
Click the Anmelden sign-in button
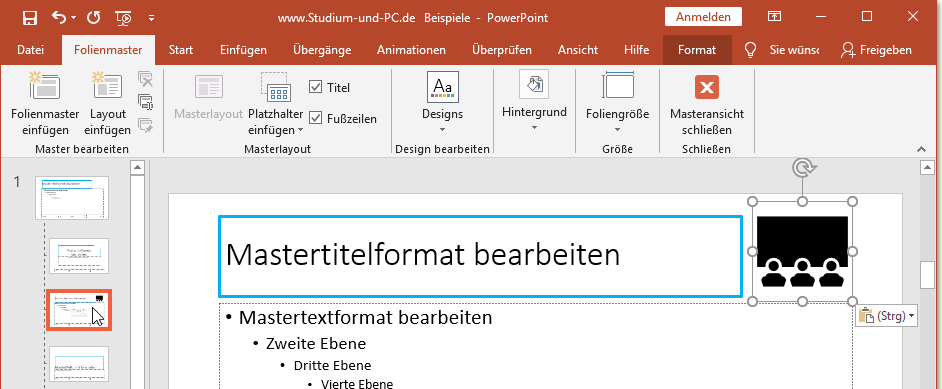point(703,17)
